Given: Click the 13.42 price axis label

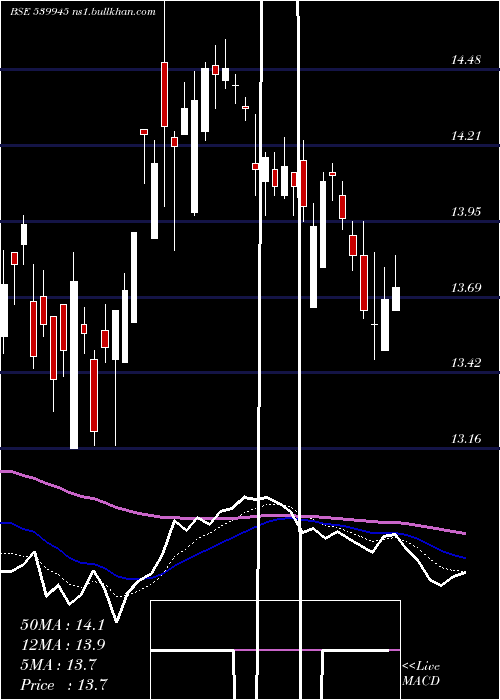Looking at the screenshot, I should coord(466,362).
